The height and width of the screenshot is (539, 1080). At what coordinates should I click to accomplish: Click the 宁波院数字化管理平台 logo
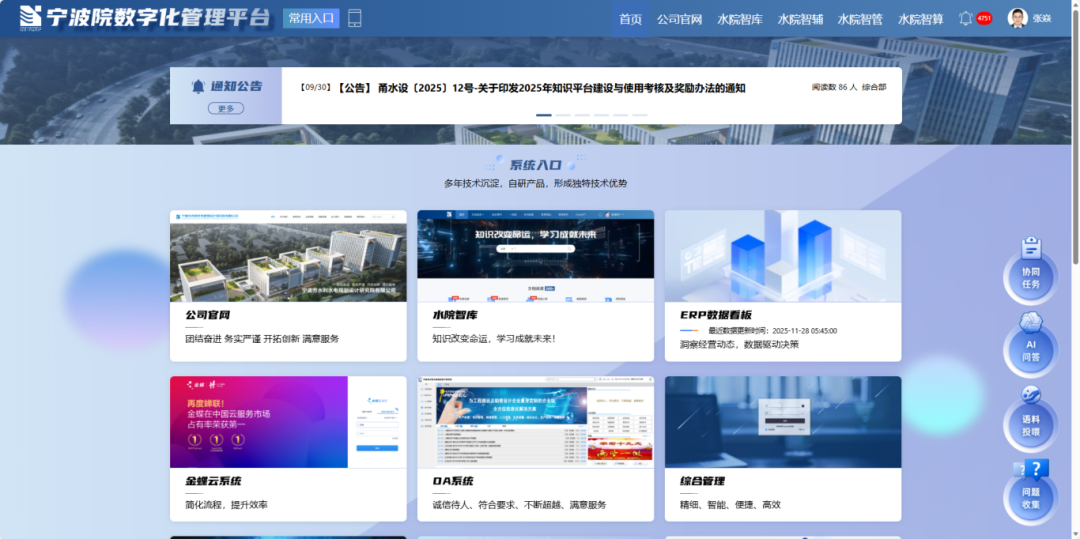pyautogui.click(x=145, y=17)
